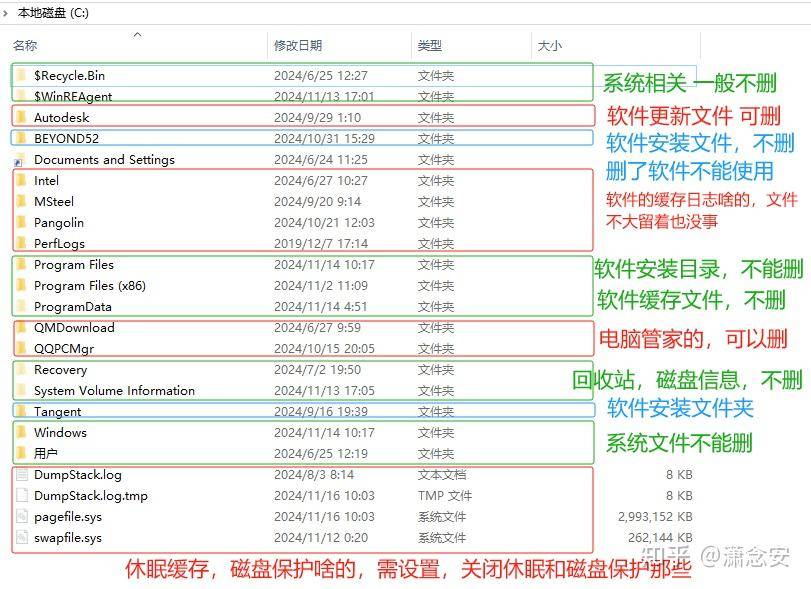Expand breadcrumb chevron before 本地磁盘 (C:)
Image resolution: width=811 pixels, height=589 pixels.
coord(5,13)
